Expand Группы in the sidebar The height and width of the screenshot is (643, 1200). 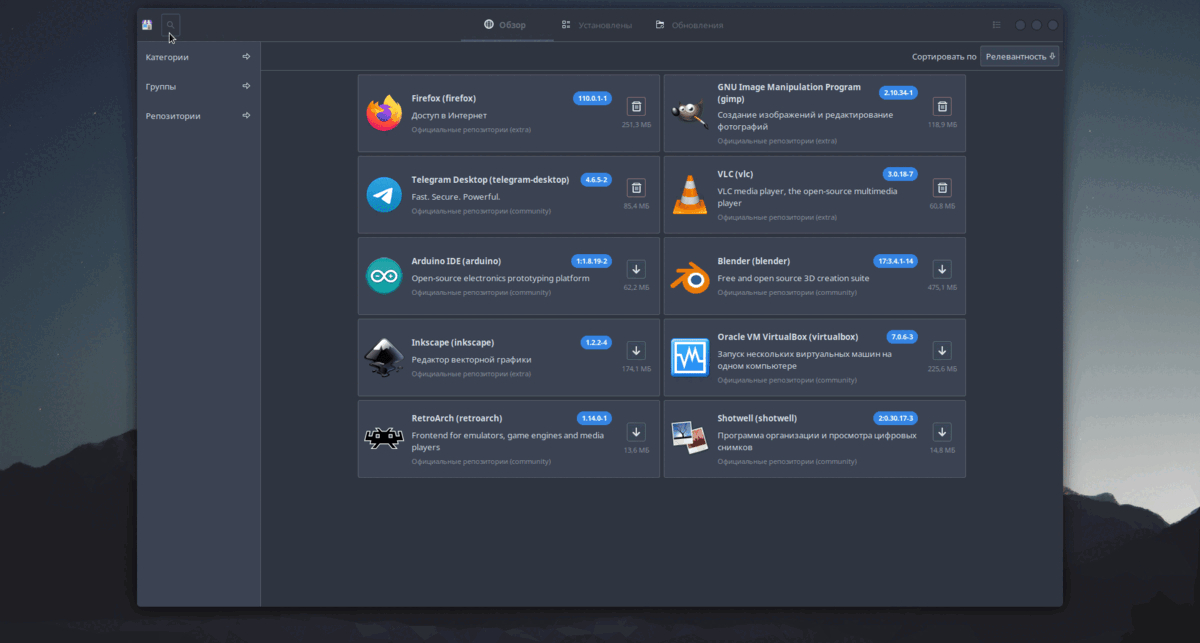(198, 86)
